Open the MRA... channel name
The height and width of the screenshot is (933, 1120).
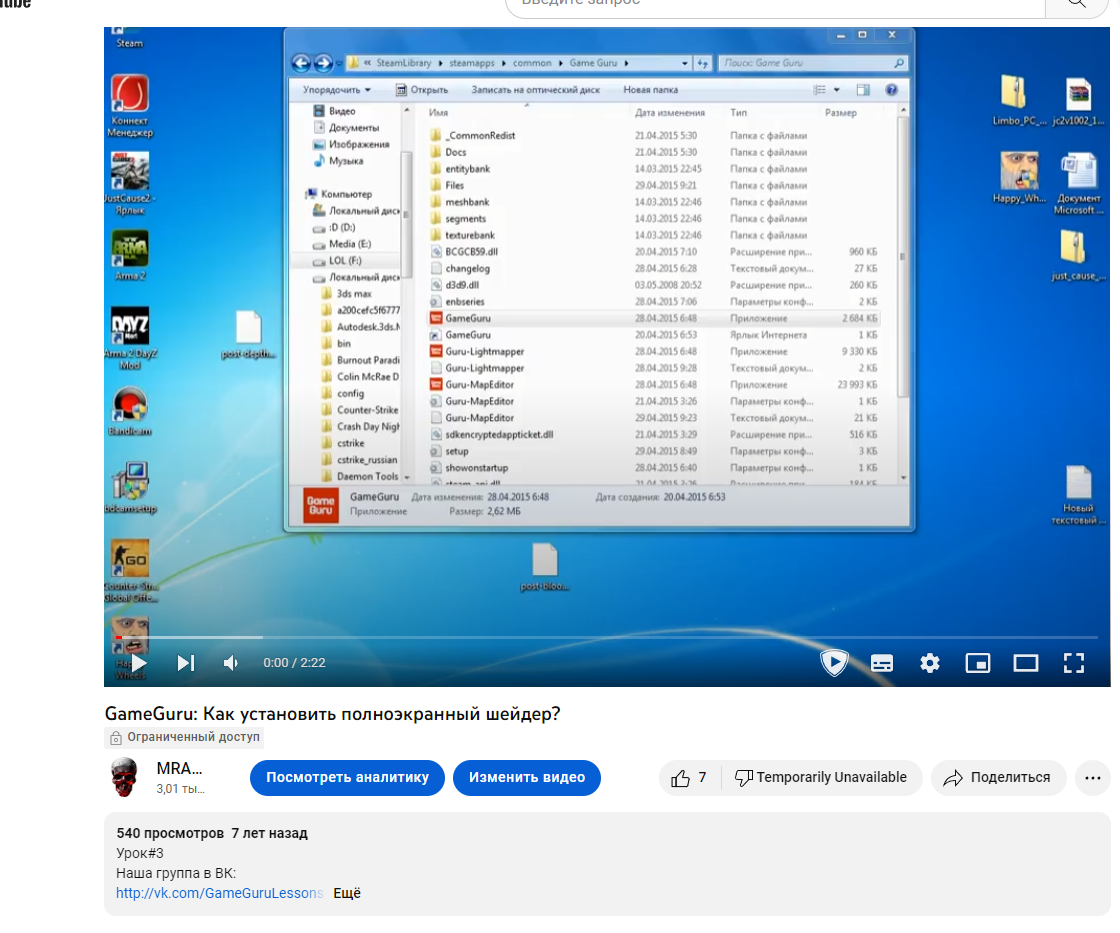point(179,769)
